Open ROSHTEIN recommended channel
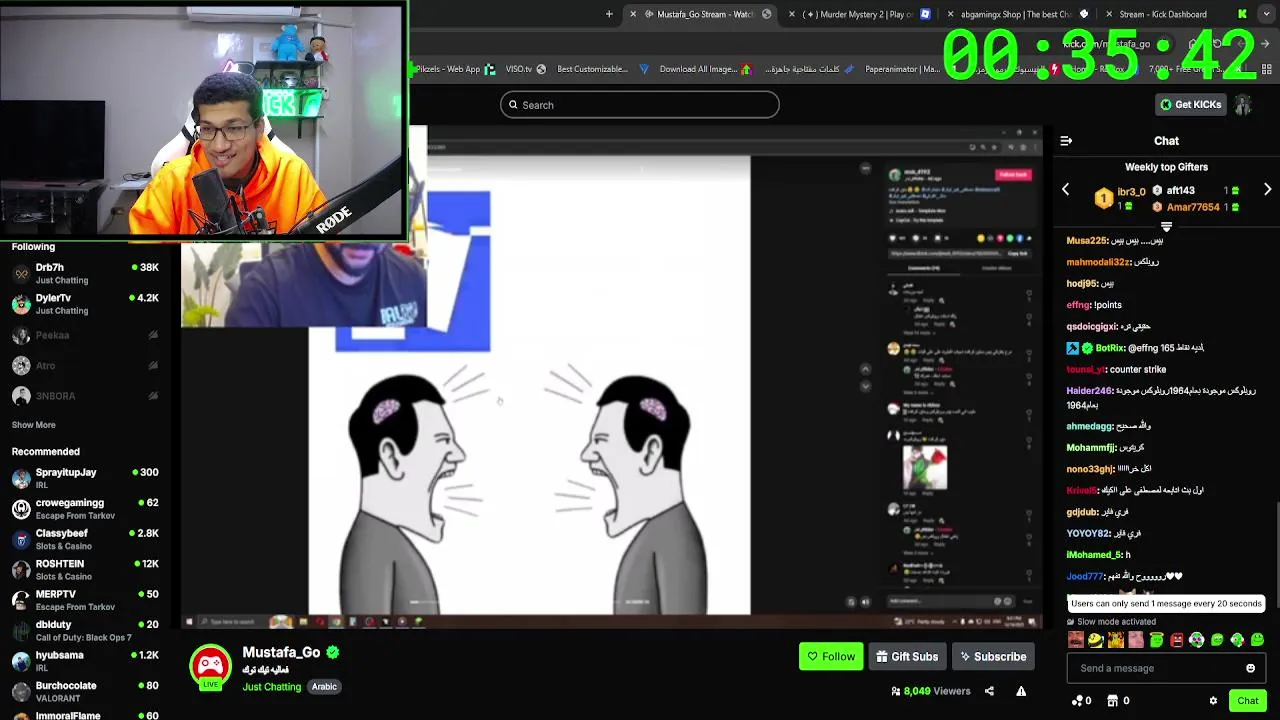The height and width of the screenshot is (720, 1280). pyautogui.click(x=85, y=570)
